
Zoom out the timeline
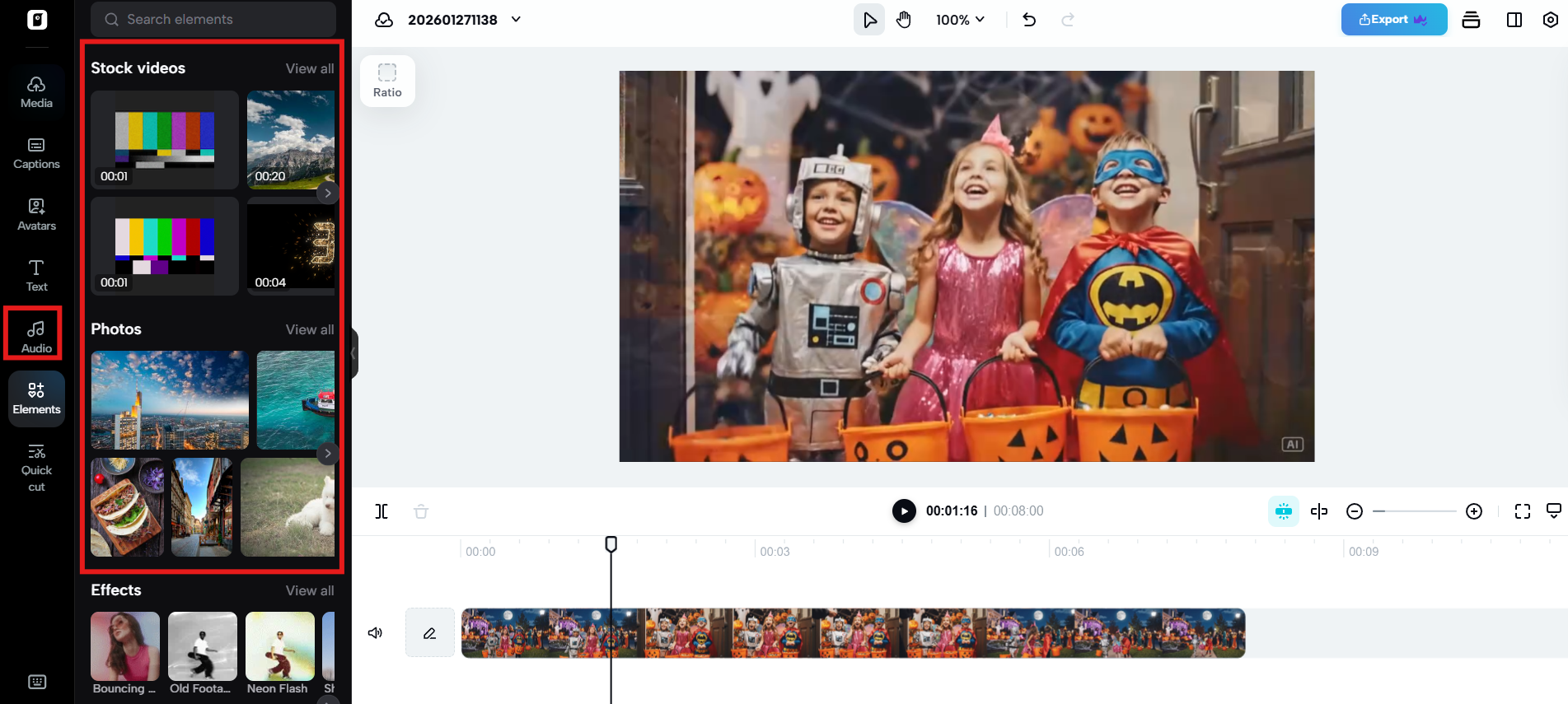tap(1355, 511)
